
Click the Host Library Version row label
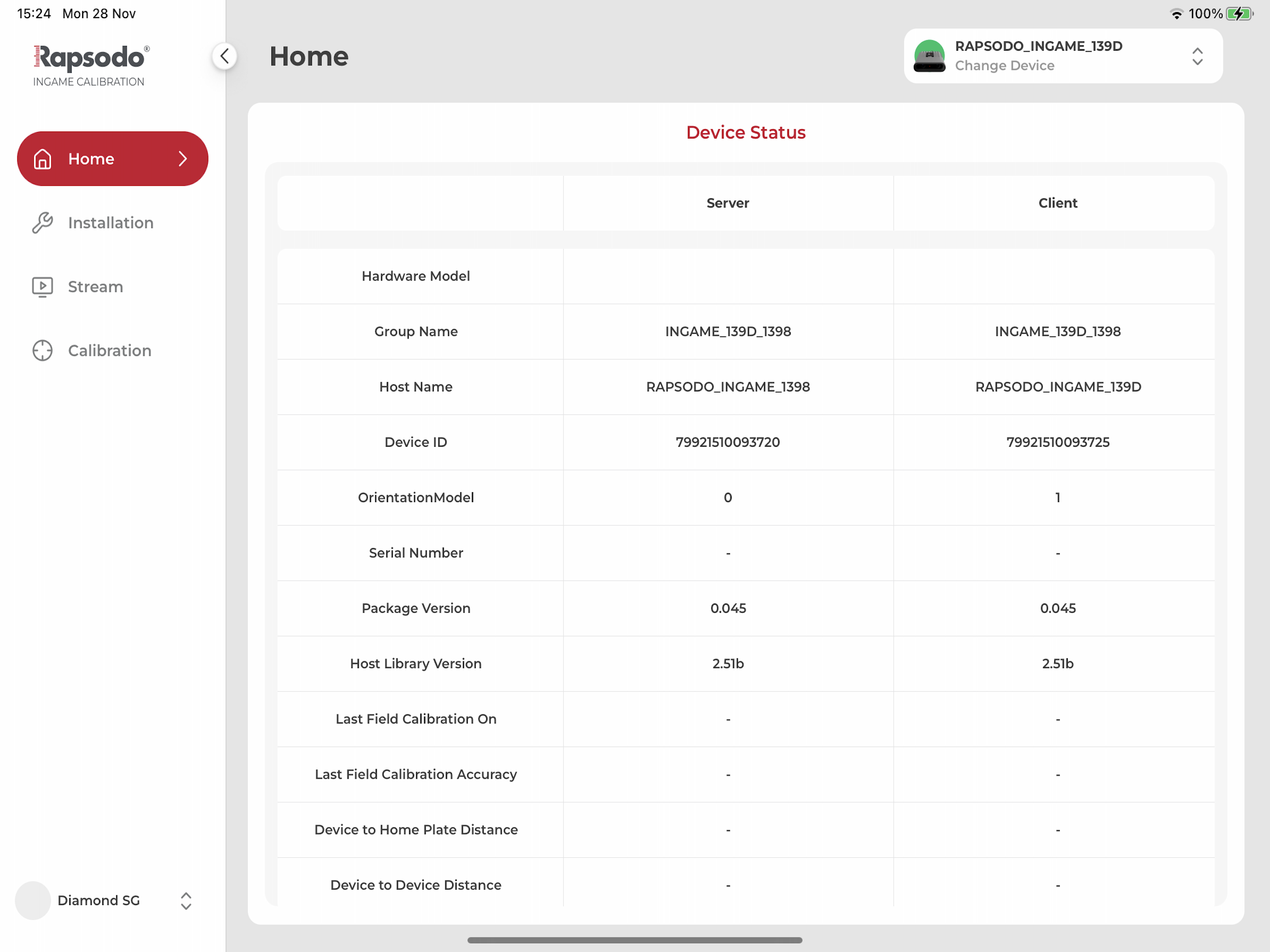[416, 663]
